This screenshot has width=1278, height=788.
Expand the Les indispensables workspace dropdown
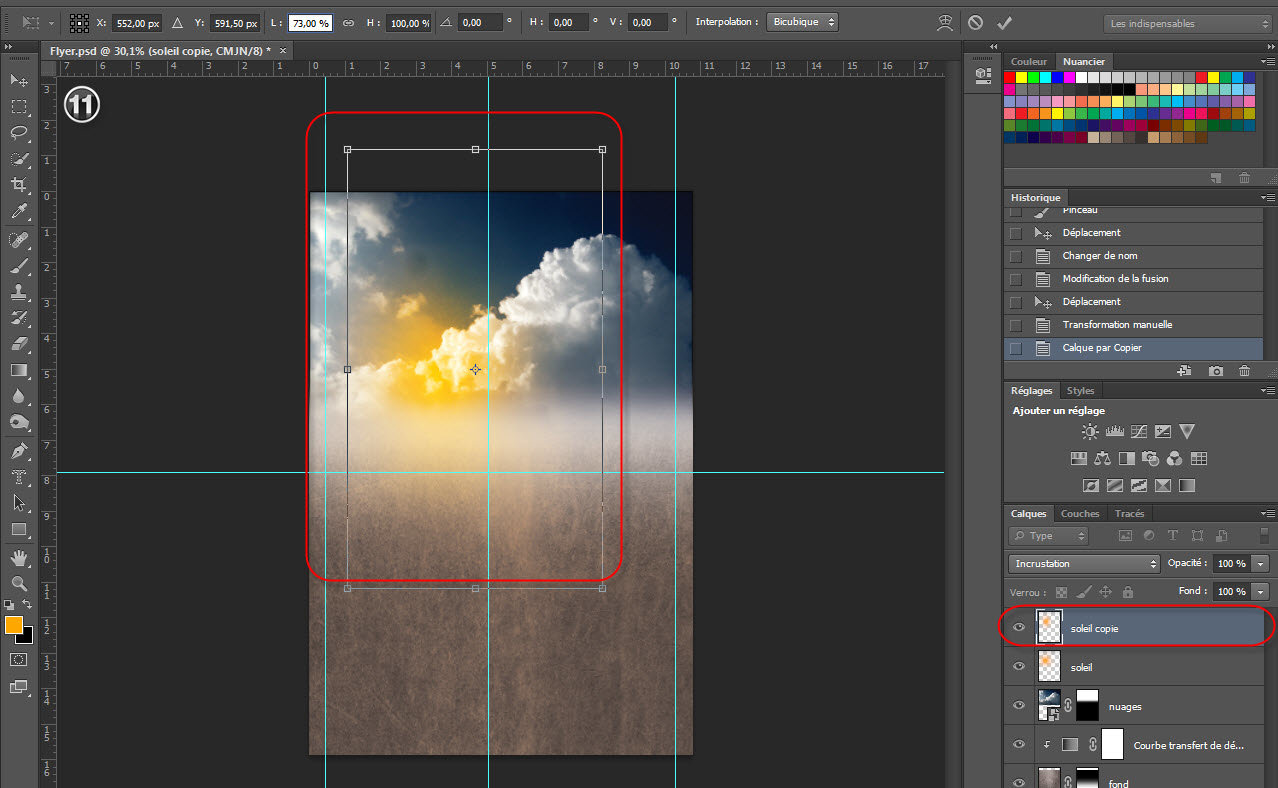(1186, 23)
